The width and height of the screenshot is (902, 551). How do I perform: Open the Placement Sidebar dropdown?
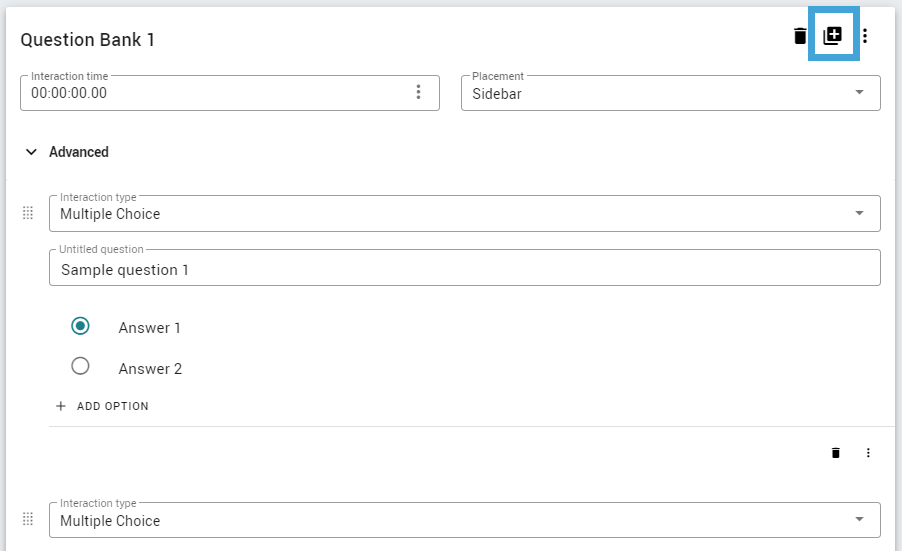click(671, 93)
